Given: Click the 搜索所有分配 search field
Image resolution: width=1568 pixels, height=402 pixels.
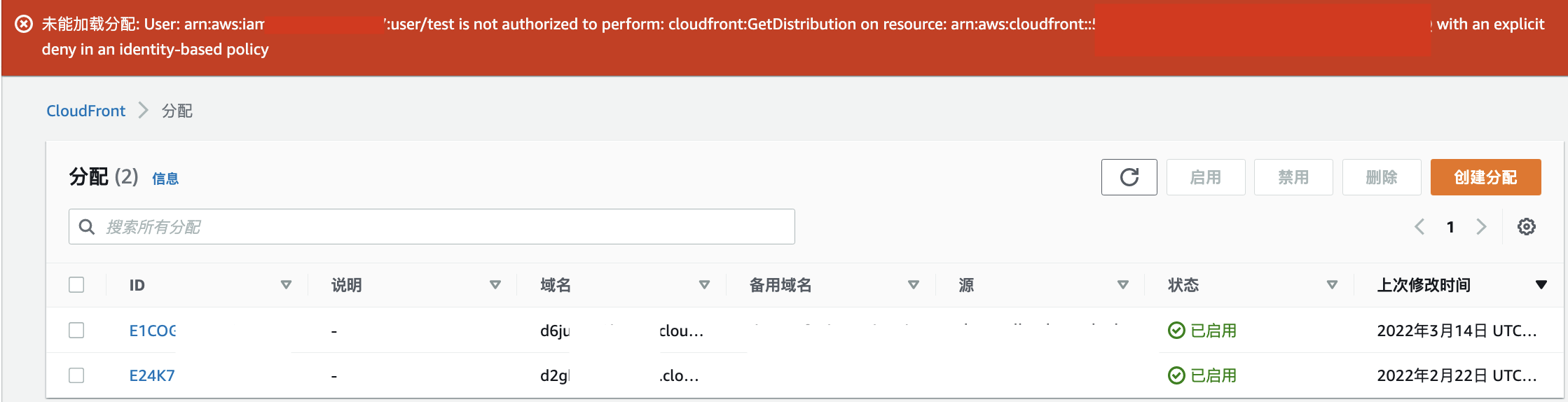Looking at the screenshot, I should pos(441,227).
